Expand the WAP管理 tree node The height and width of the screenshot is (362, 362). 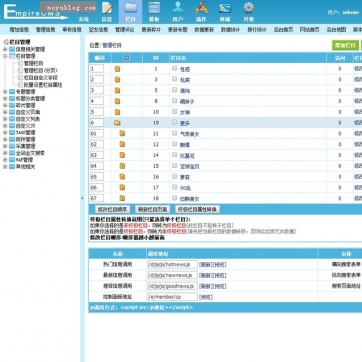point(5,160)
